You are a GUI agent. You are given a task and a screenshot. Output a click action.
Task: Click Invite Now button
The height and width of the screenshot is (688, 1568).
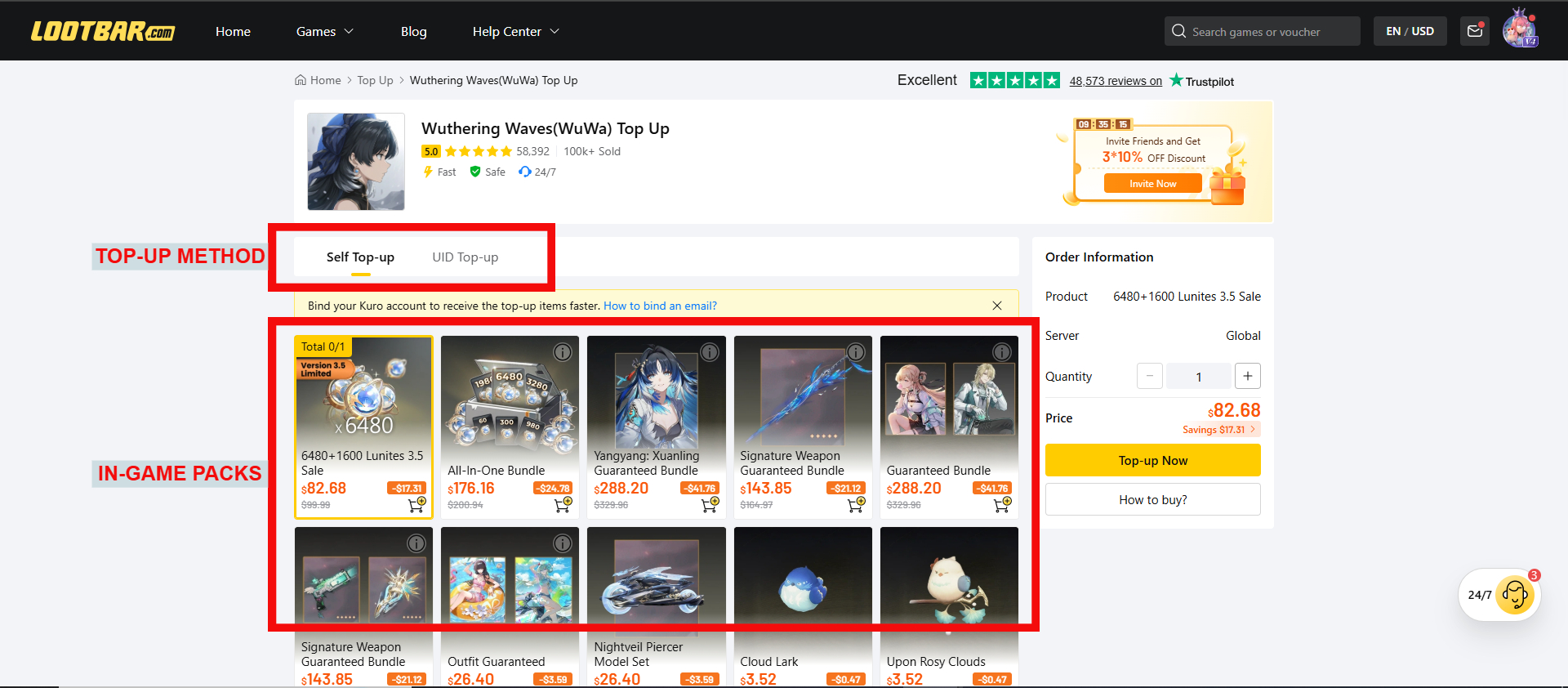(x=1152, y=184)
